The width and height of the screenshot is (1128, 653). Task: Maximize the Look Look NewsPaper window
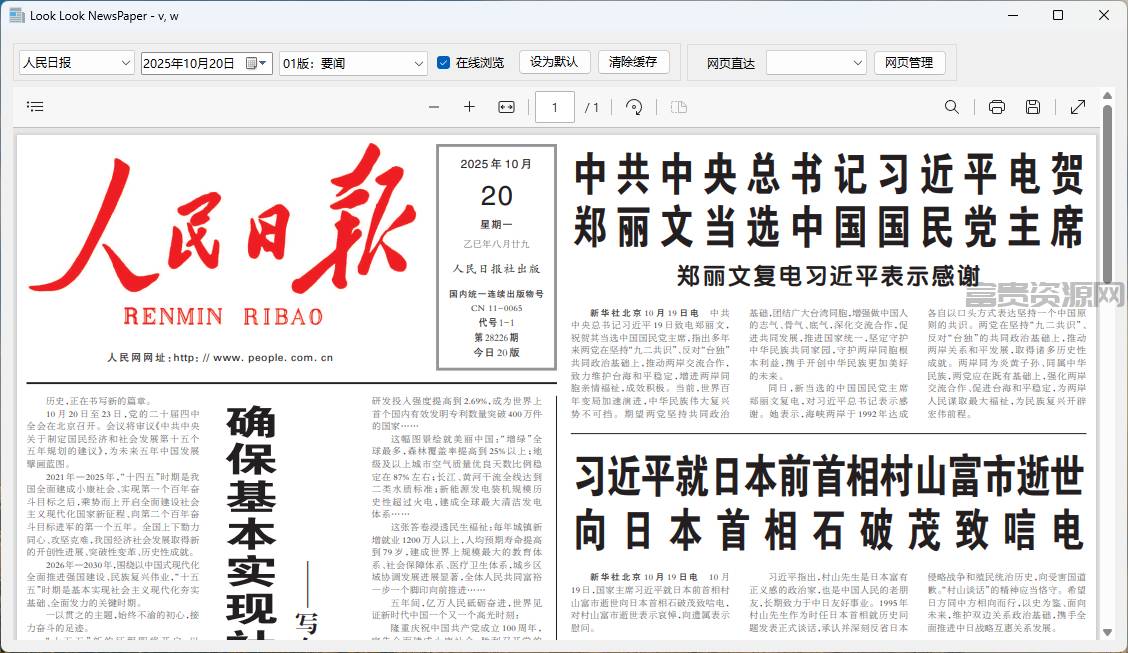1058,15
